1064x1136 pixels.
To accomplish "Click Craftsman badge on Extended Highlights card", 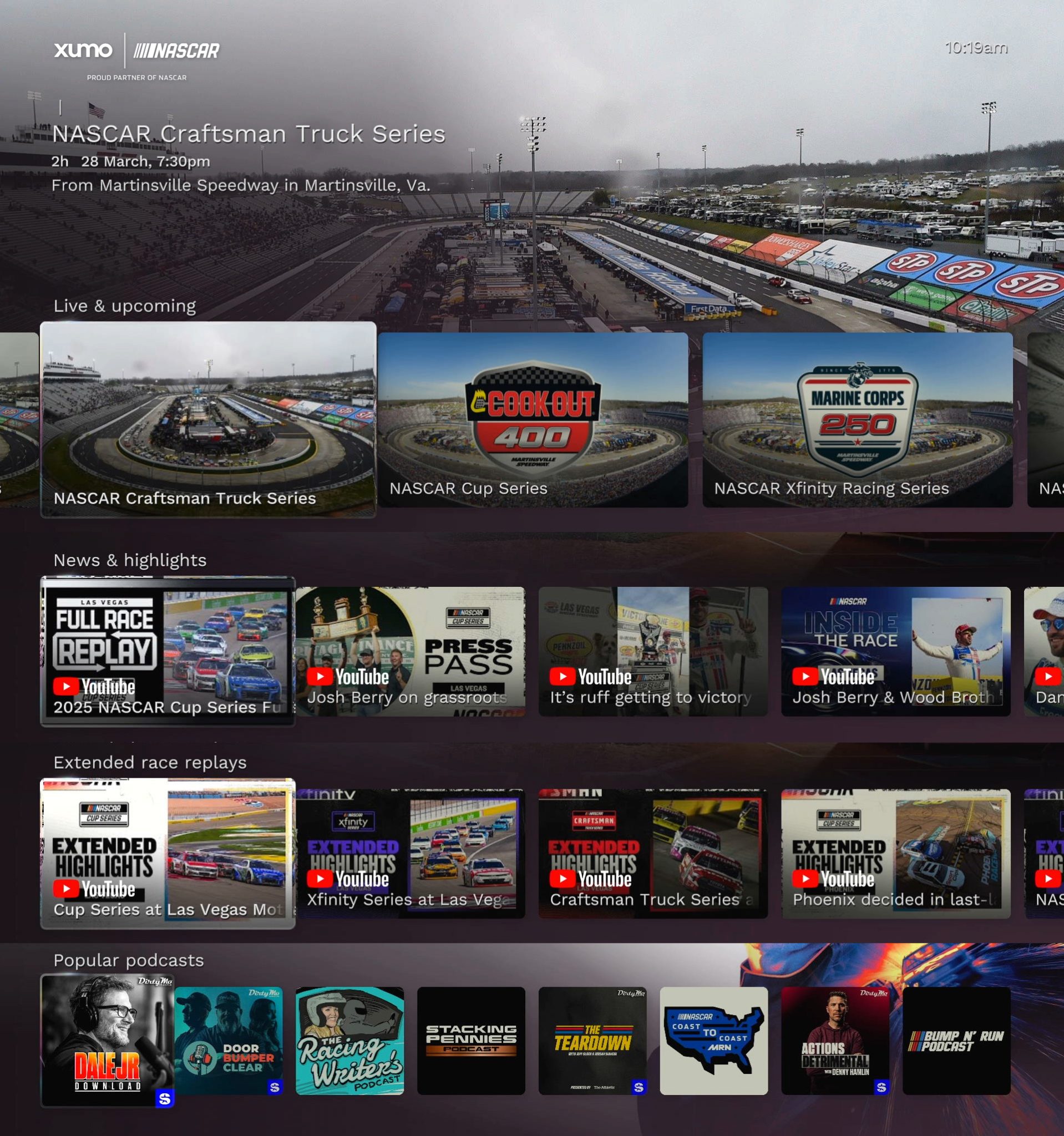I will 594,820.
